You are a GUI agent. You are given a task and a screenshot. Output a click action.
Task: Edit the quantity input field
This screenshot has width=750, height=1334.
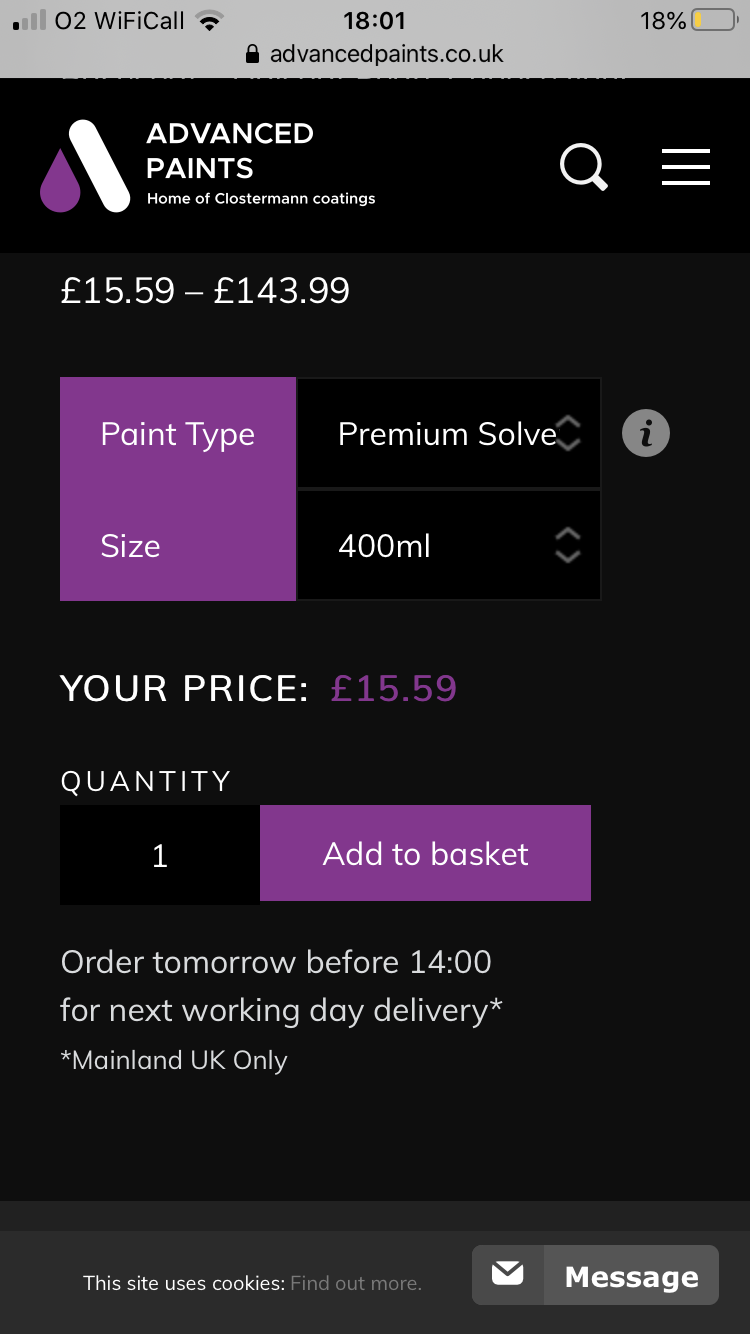point(160,855)
